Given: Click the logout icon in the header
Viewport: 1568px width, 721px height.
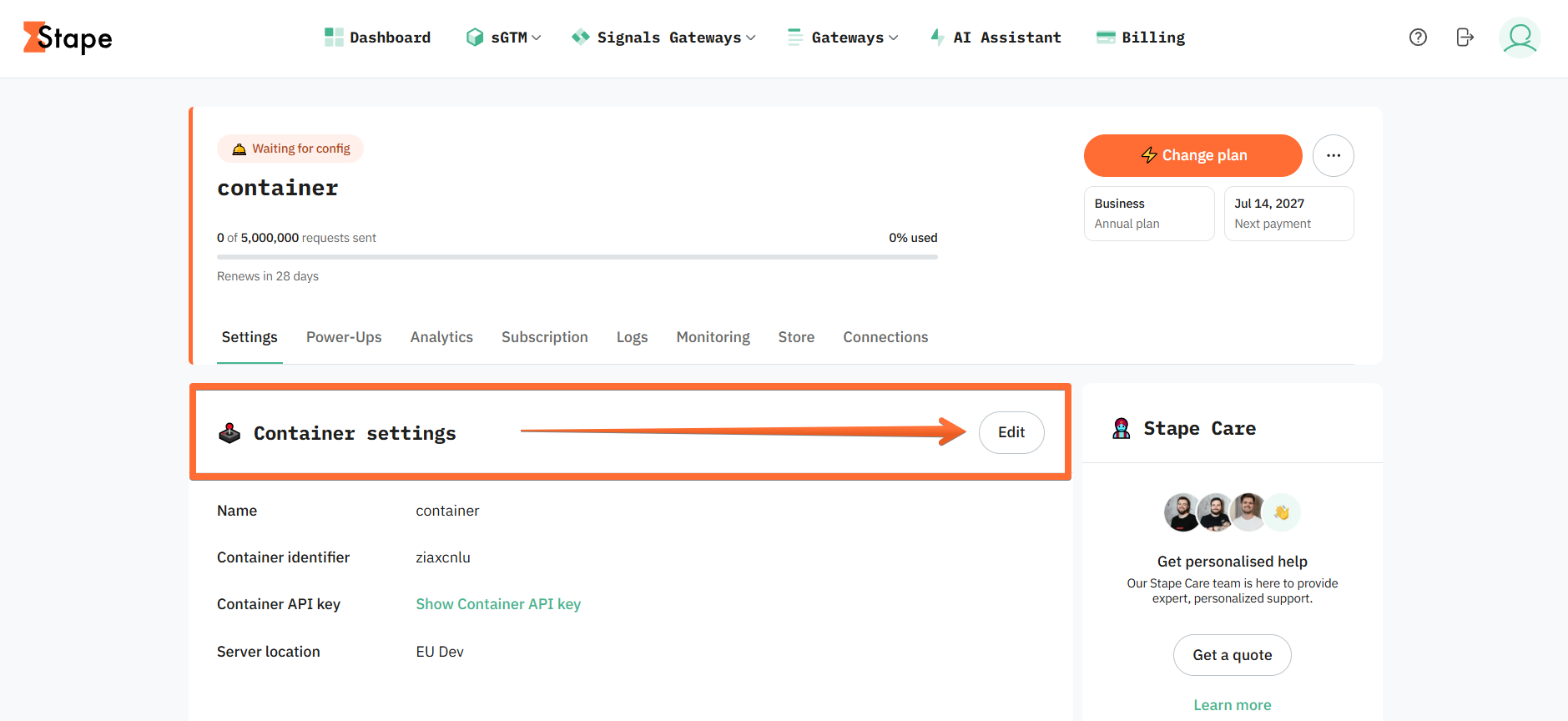Looking at the screenshot, I should [1465, 38].
